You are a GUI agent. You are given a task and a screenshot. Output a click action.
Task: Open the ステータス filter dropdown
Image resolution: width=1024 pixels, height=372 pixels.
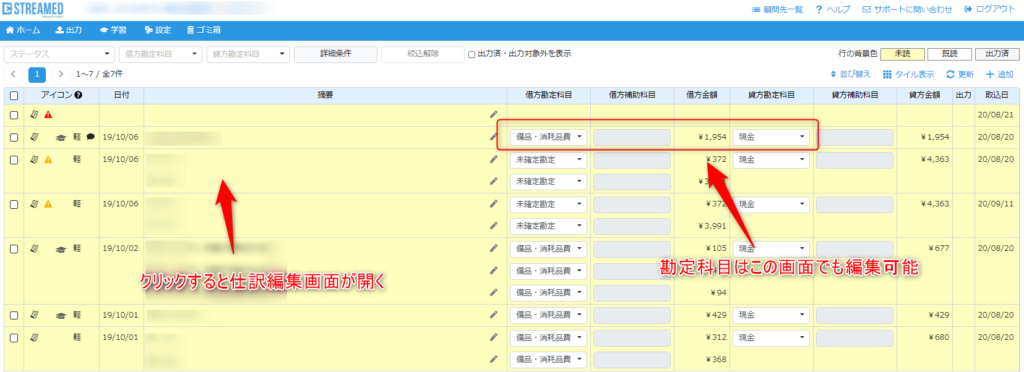[59, 54]
